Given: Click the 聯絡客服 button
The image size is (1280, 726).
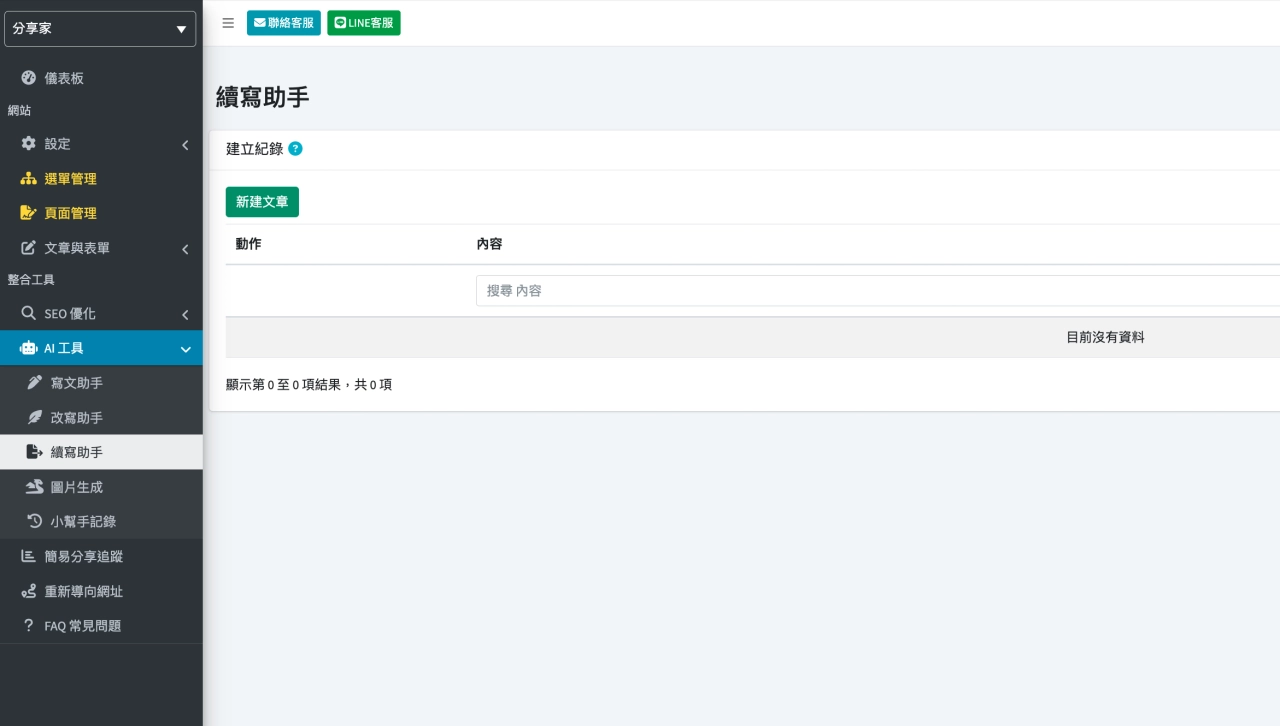Looking at the screenshot, I should tap(284, 23).
